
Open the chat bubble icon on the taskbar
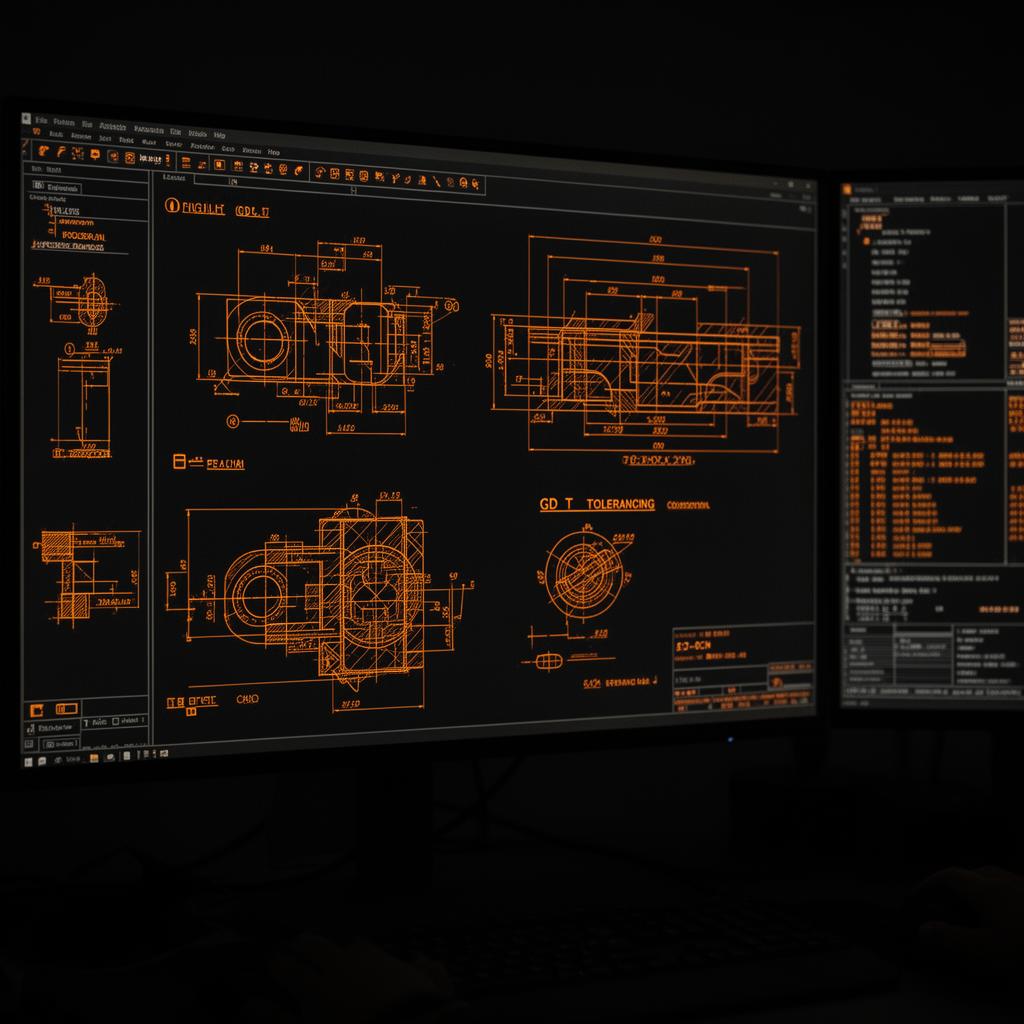point(42,761)
